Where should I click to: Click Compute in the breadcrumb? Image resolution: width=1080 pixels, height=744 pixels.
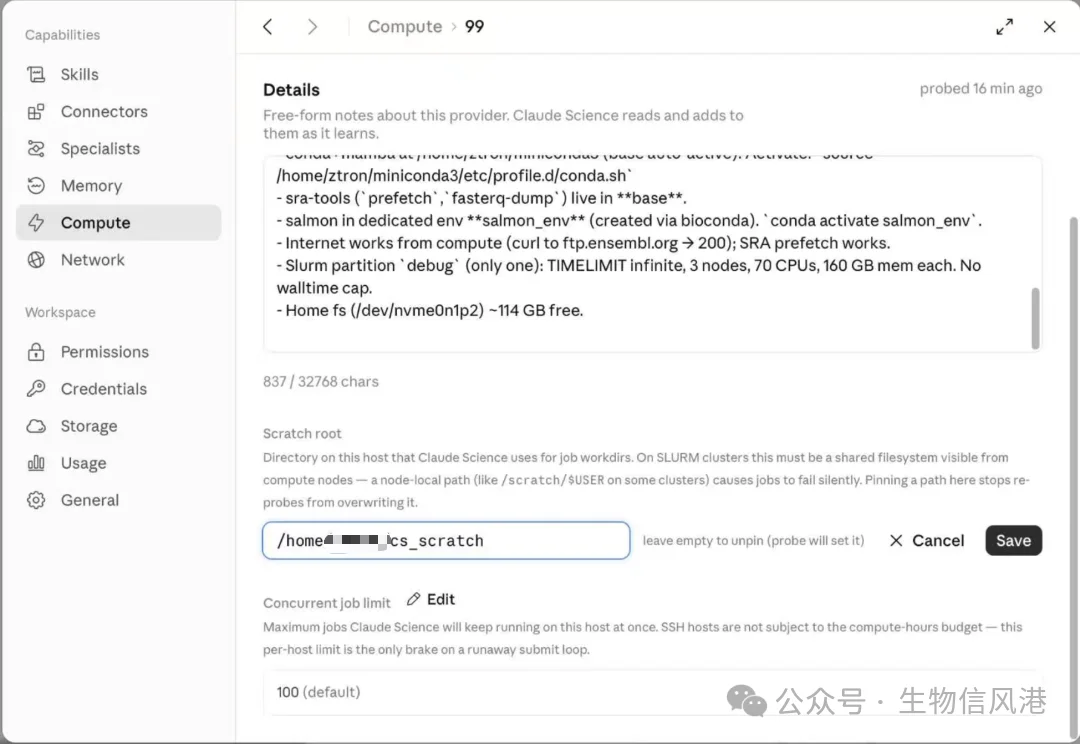[x=405, y=27]
